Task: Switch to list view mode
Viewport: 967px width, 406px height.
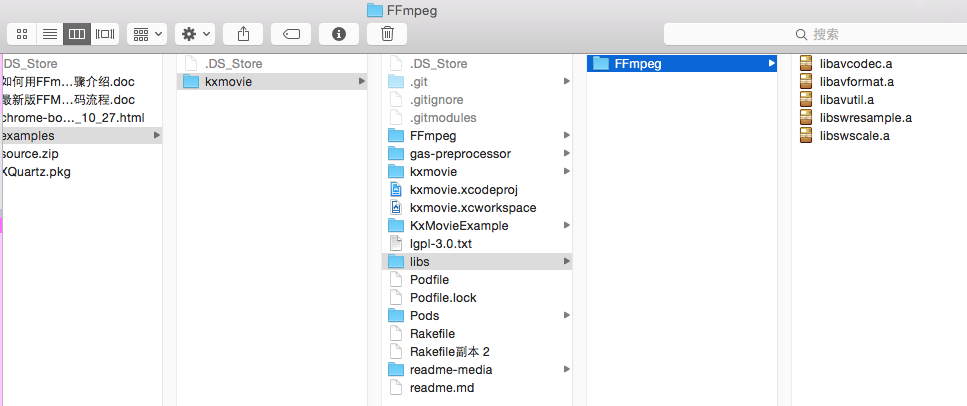Action: [x=50, y=34]
